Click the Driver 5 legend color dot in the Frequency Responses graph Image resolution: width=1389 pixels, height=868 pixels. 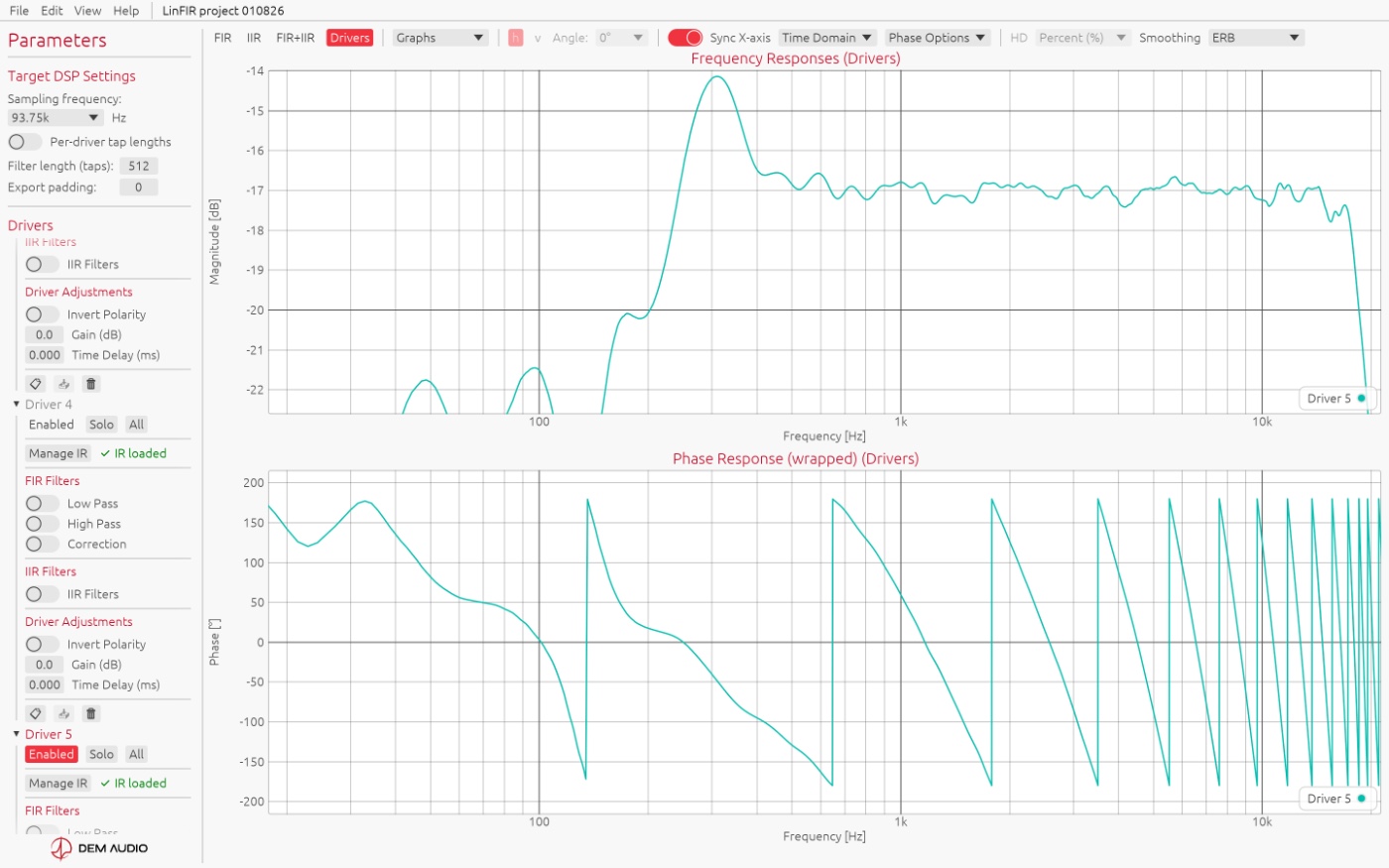coord(1361,398)
